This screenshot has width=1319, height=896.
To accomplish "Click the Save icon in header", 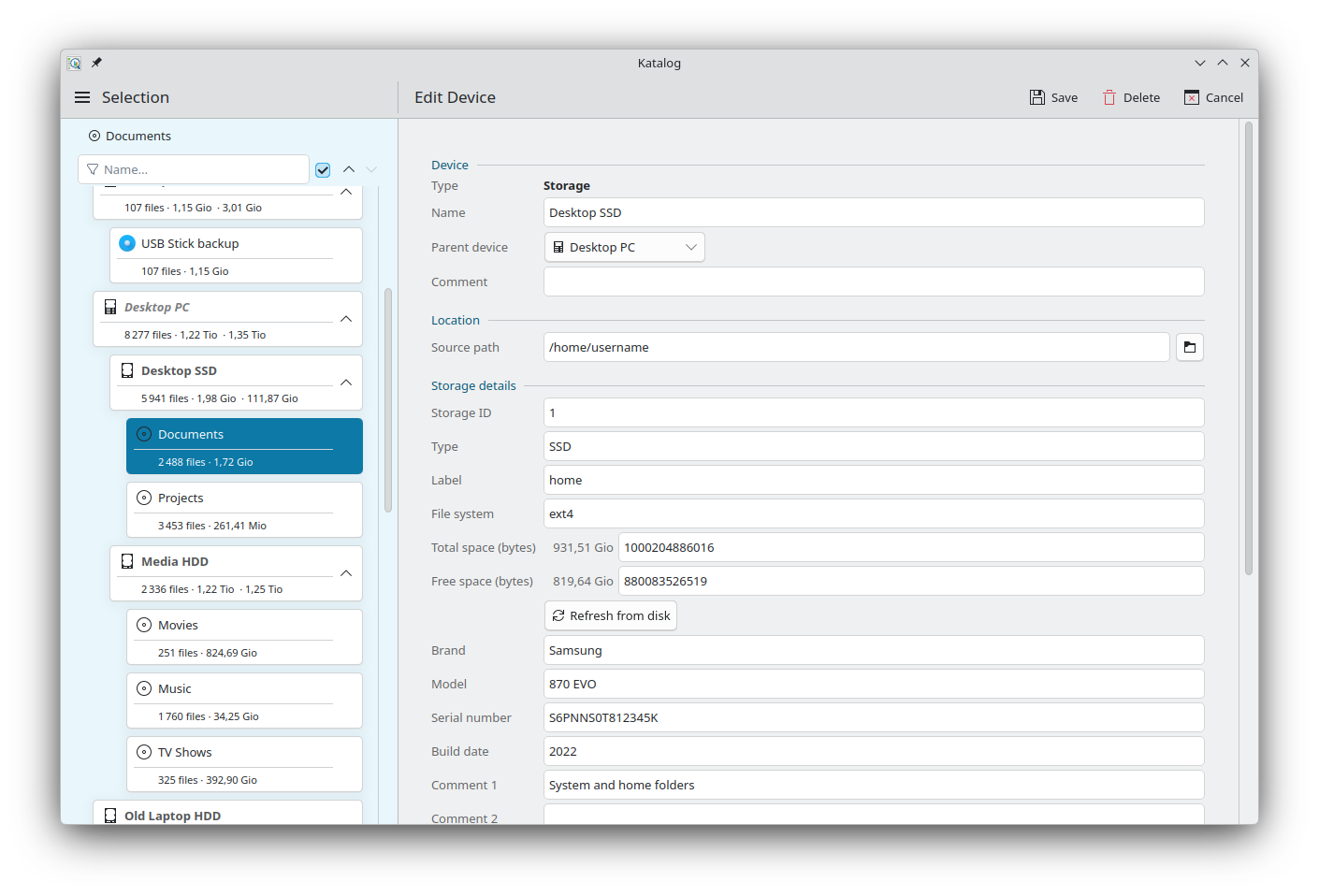I will click(x=1037, y=97).
